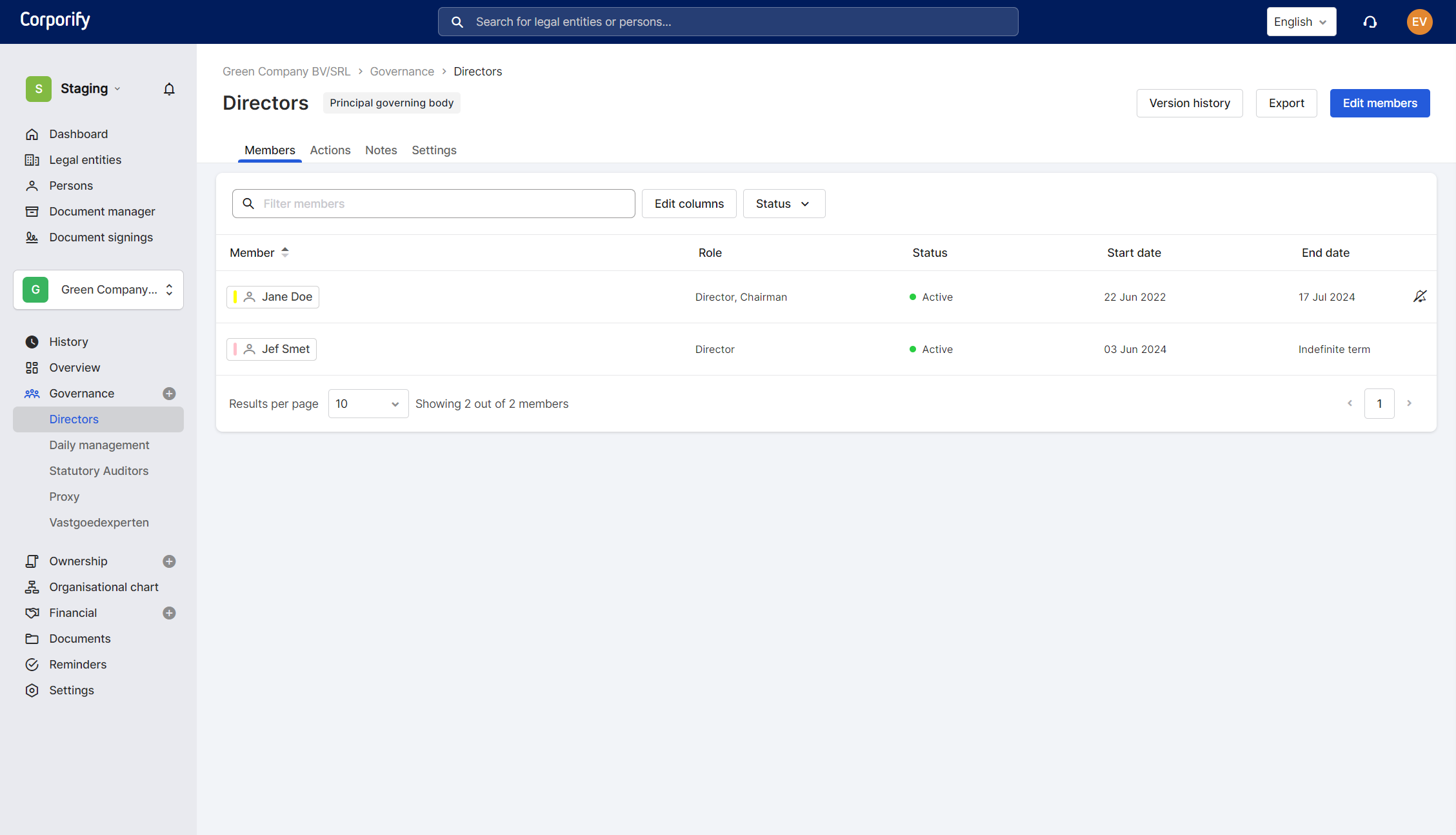Open the English language dropdown
The height and width of the screenshot is (835, 1456).
[1301, 22]
